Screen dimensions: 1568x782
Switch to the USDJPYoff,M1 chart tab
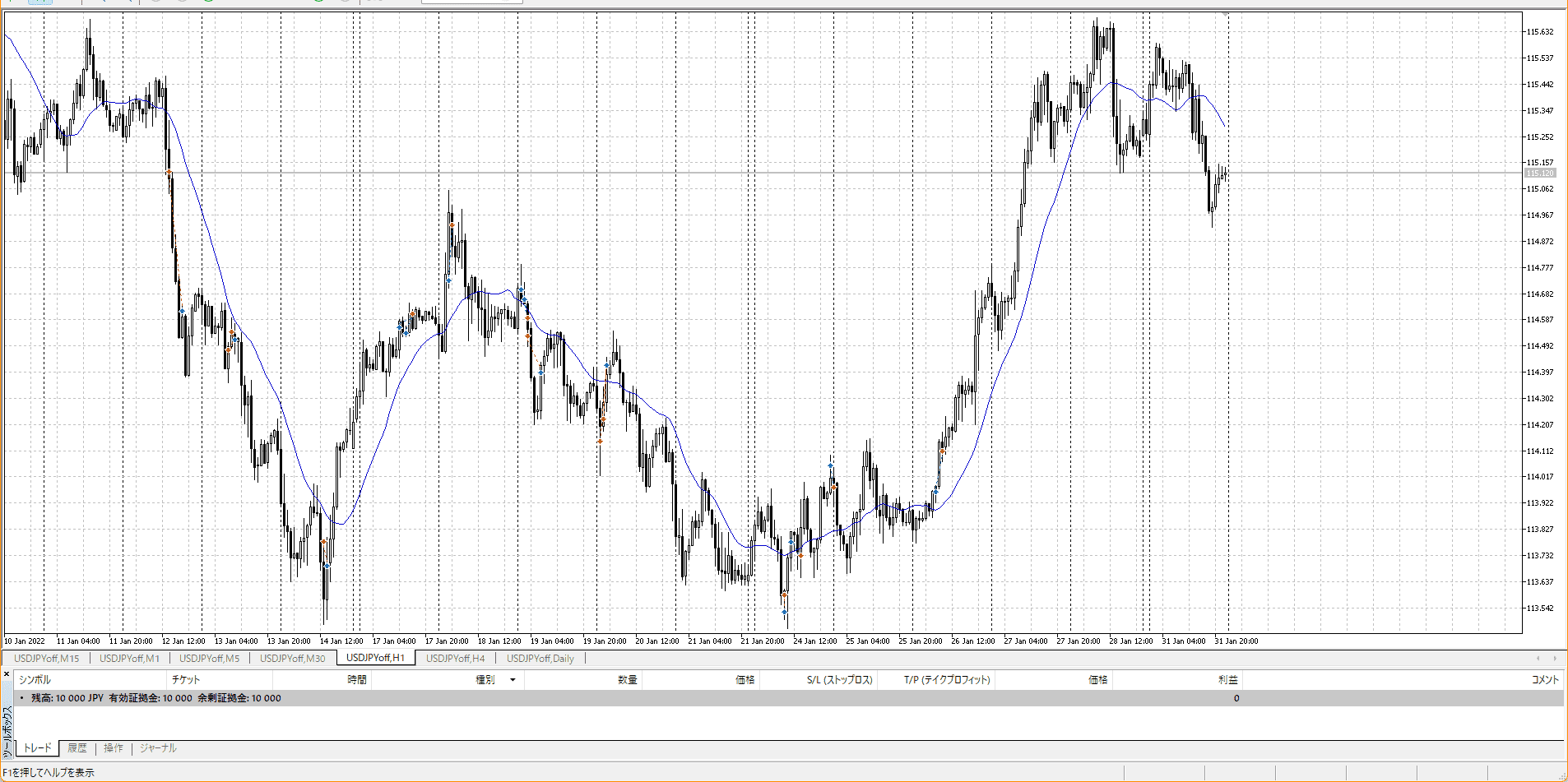coord(129,659)
